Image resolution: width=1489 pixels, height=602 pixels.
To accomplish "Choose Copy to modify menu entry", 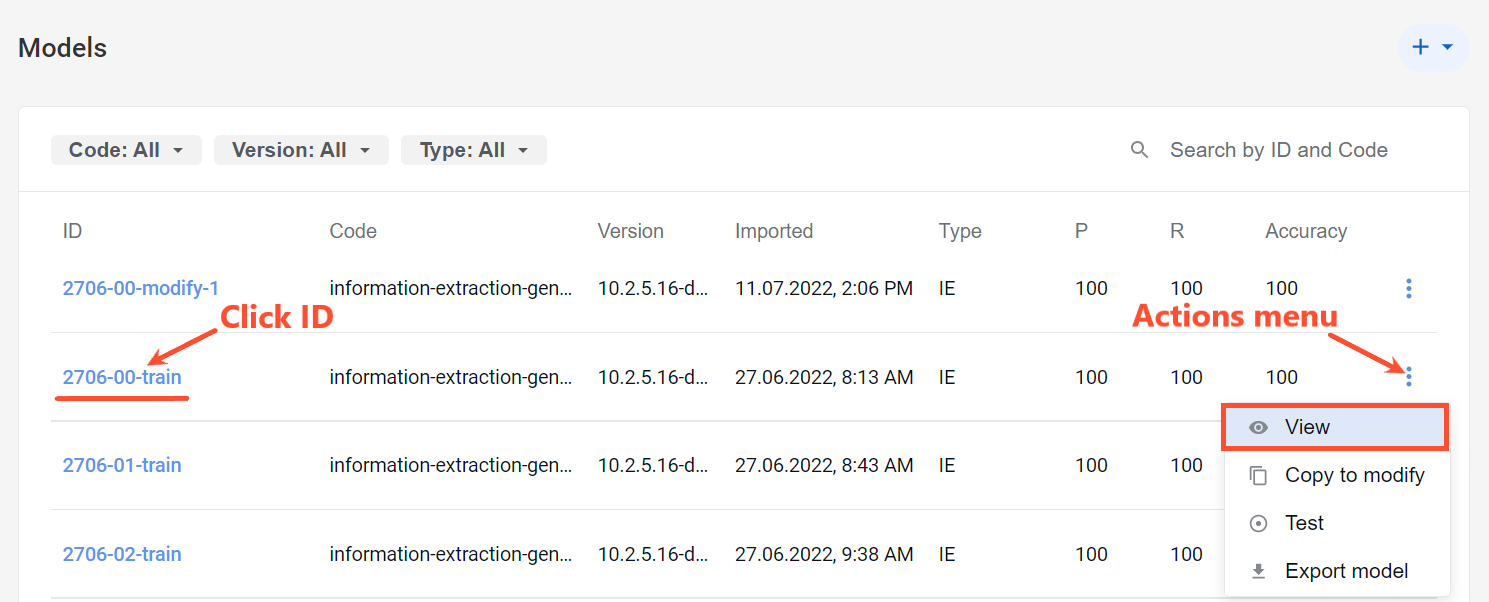I will pos(1337,476).
